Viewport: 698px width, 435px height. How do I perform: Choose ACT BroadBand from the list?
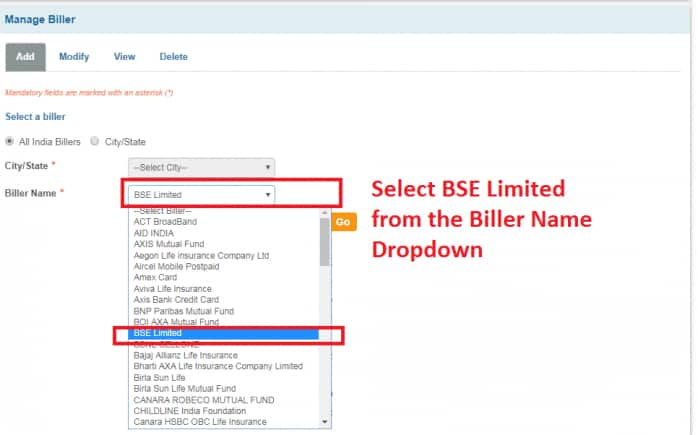[166, 221]
